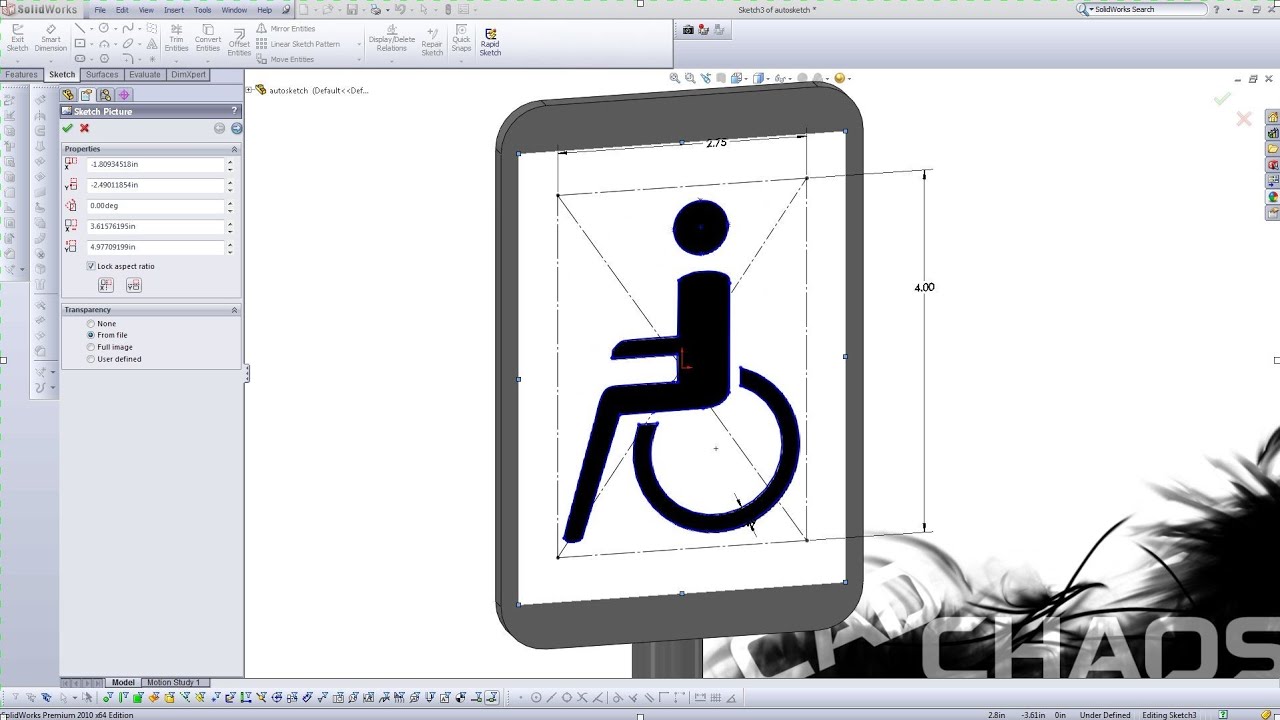Open the File menu
The height and width of the screenshot is (720, 1280).
pyautogui.click(x=100, y=10)
